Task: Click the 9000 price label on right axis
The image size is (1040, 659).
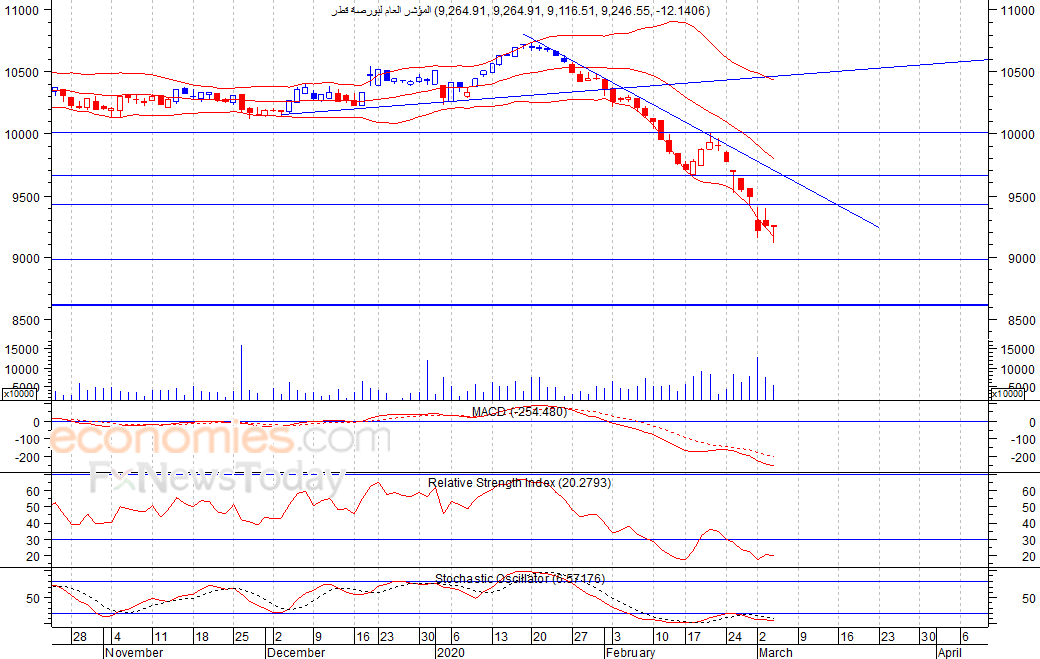Action: pos(1021,259)
